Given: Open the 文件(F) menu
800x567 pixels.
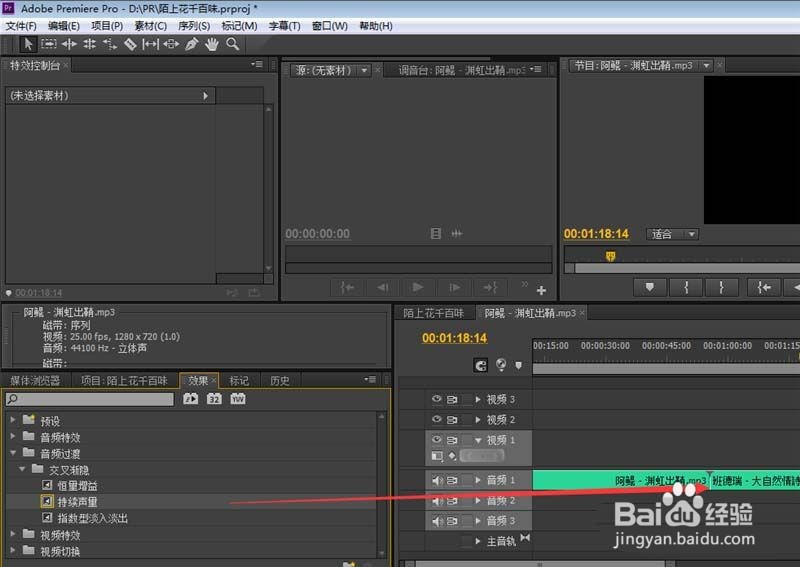Looking at the screenshot, I should (x=21, y=26).
